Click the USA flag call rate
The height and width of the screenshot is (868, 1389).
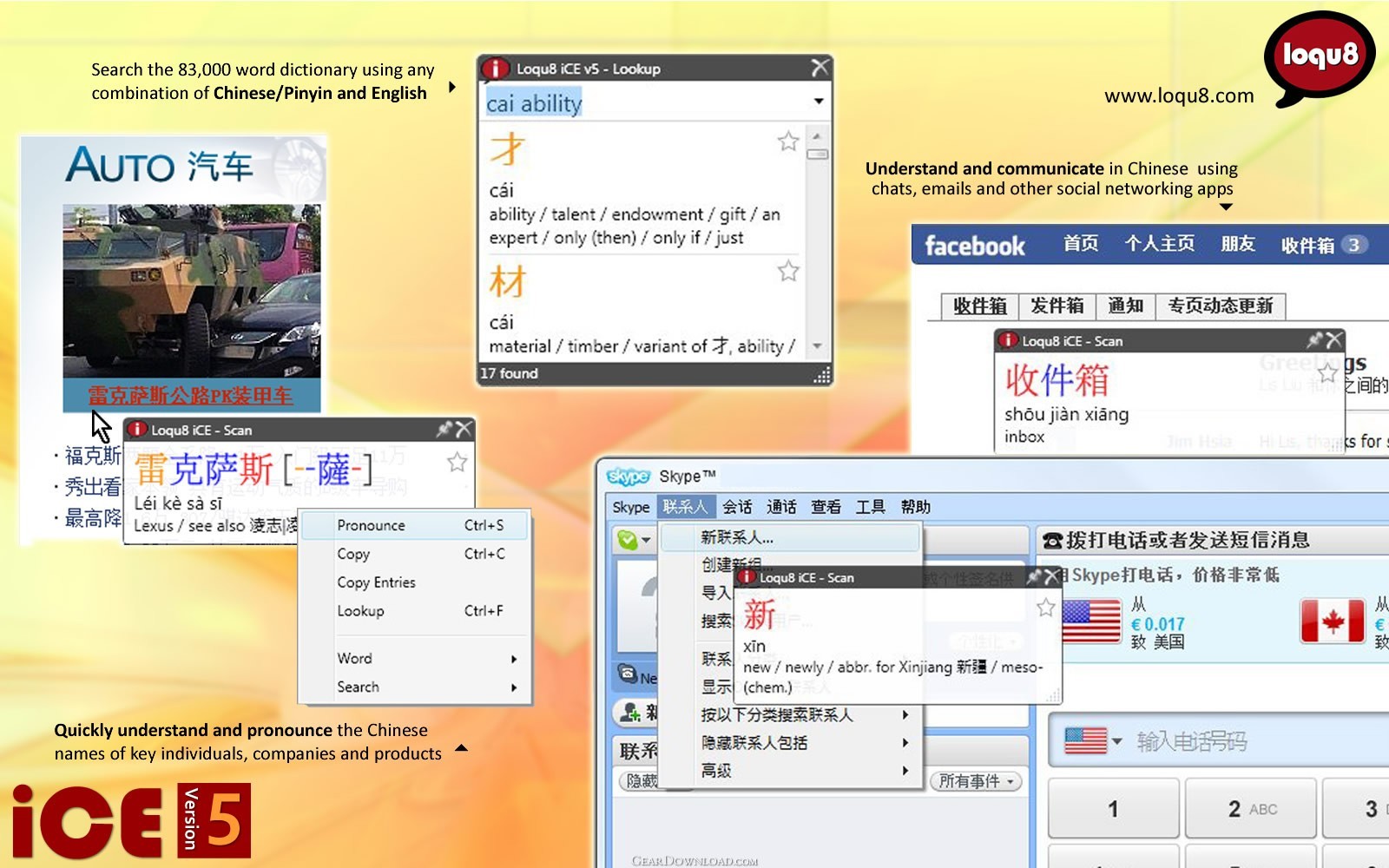click(1091, 622)
